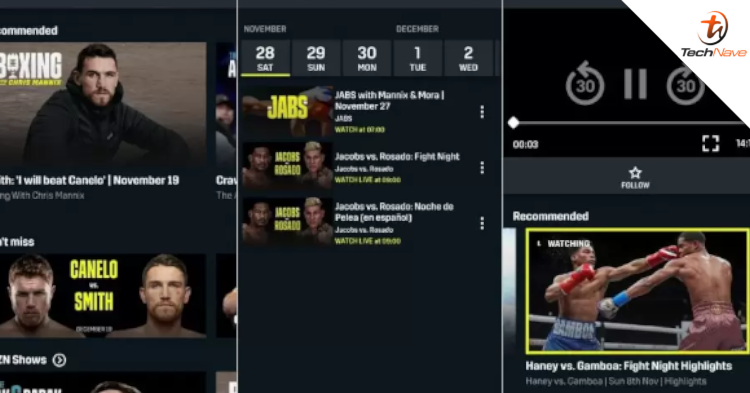This screenshot has width=750, height=393.
Task: Enter fullscreen video mode
Action: click(710, 143)
